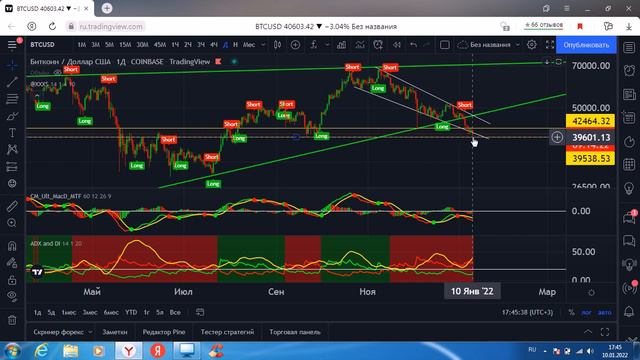Expand bottom panel with chevron up

(588, 331)
